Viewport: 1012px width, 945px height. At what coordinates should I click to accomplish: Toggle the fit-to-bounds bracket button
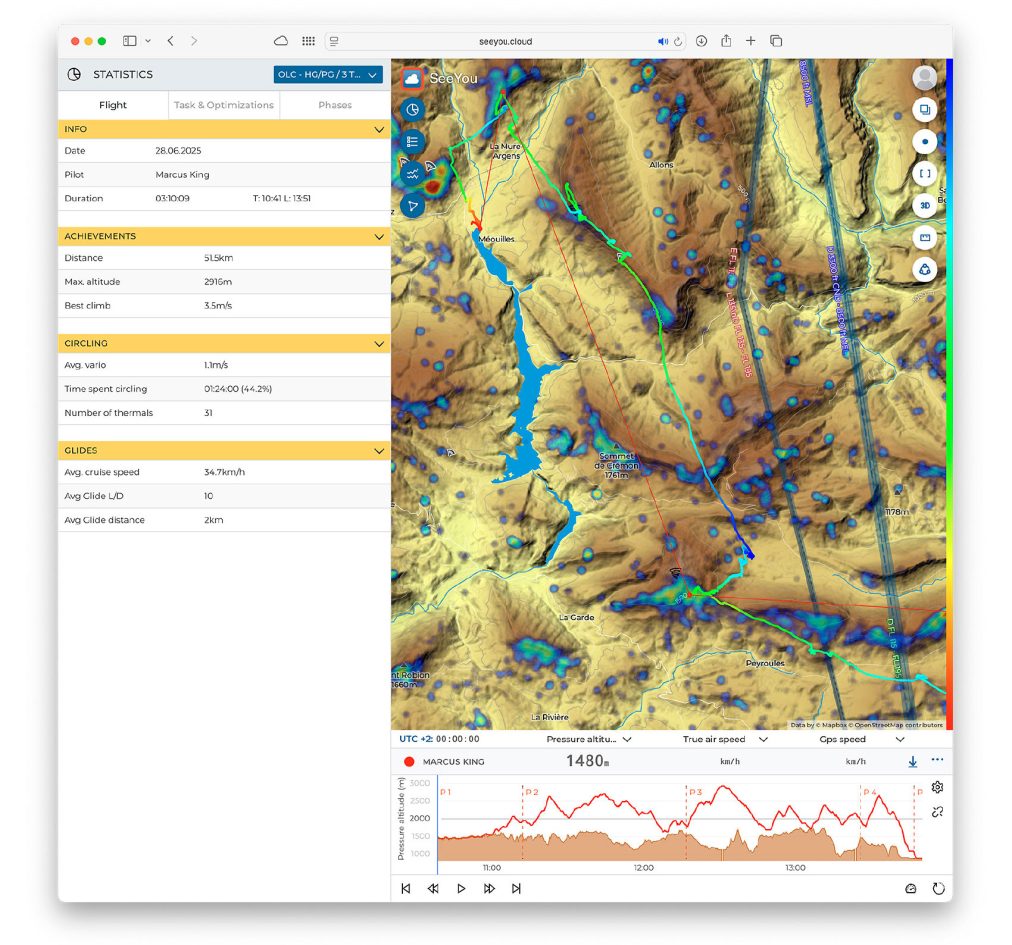point(925,173)
